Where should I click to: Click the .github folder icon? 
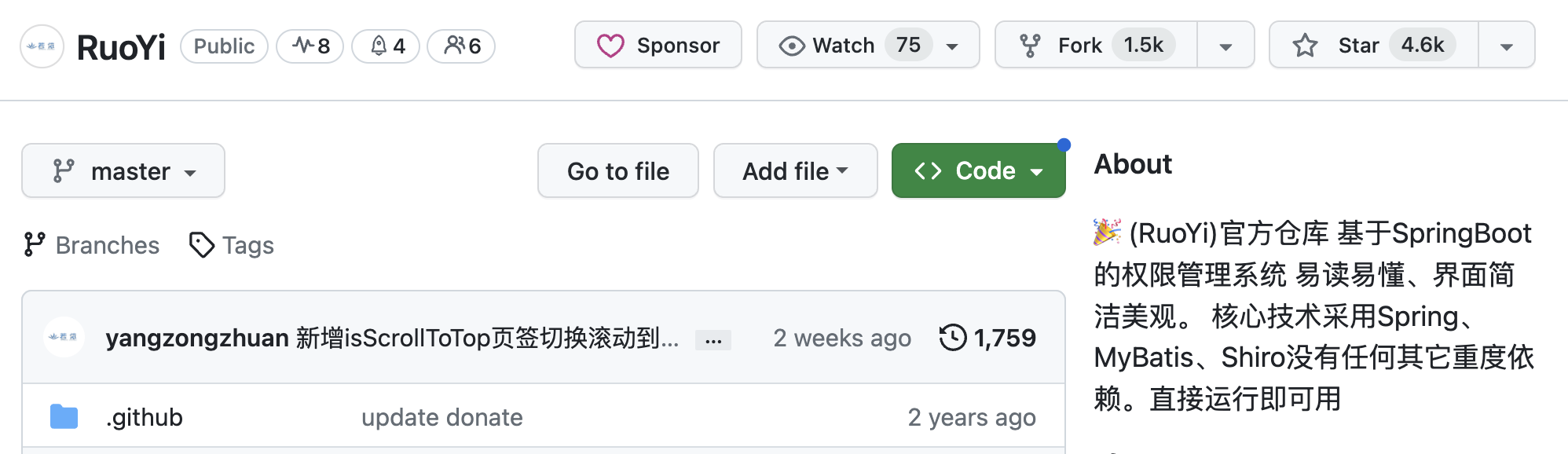click(x=64, y=417)
